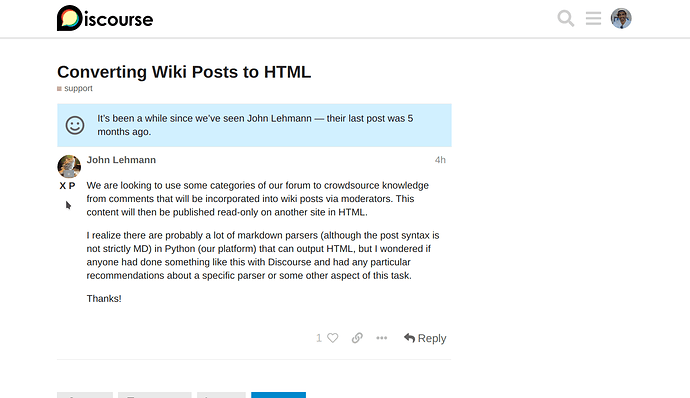Screen dimensions: 690x398
Task: Copy post link with chain icon
Action: (357, 338)
